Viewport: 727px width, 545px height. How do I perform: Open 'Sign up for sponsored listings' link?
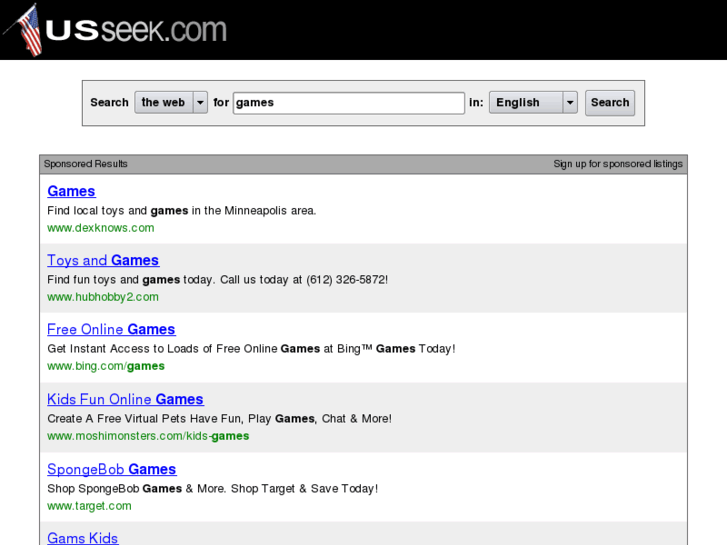(618, 164)
